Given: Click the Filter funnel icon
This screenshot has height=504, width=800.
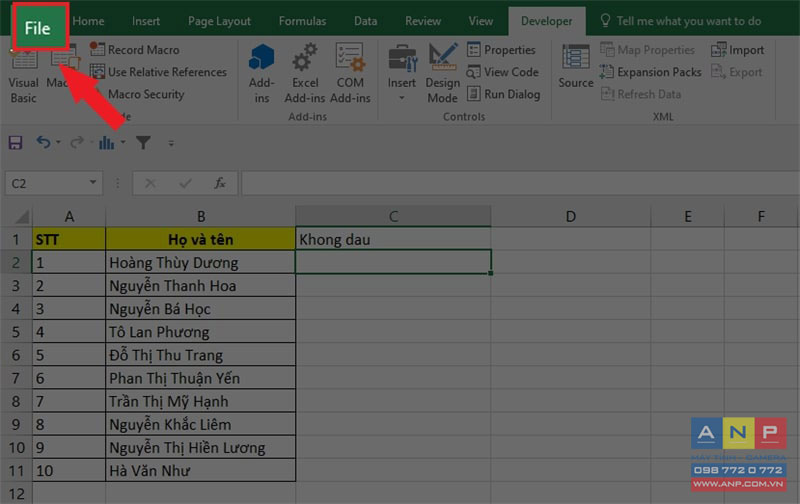Looking at the screenshot, I should [143, 143].
